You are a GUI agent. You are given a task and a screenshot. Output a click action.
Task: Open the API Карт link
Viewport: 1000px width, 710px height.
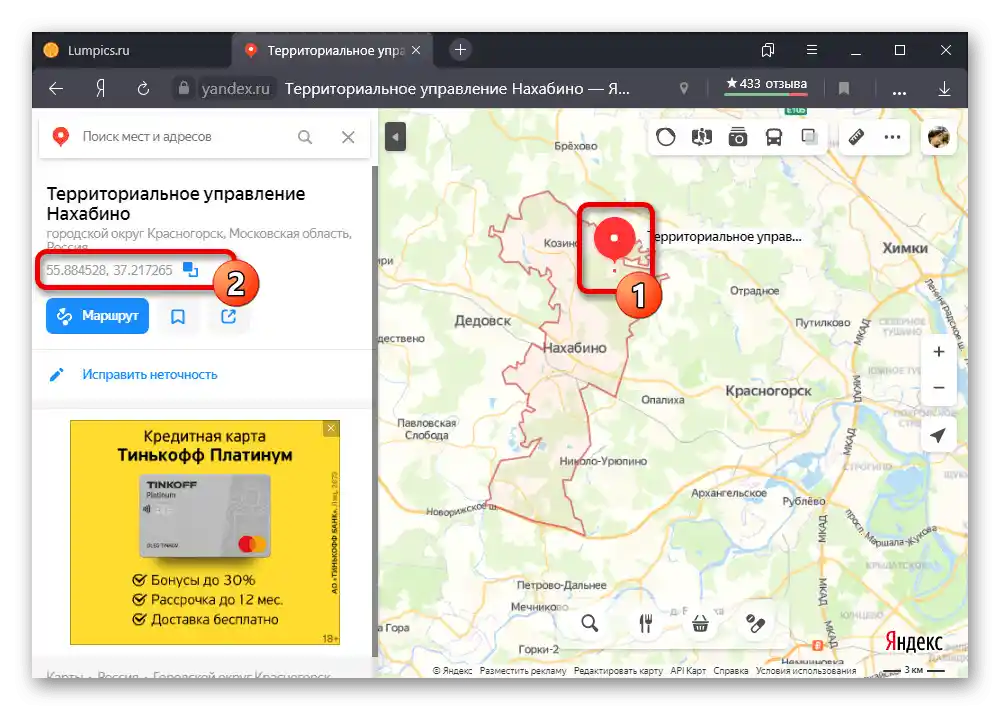[688, 670]
